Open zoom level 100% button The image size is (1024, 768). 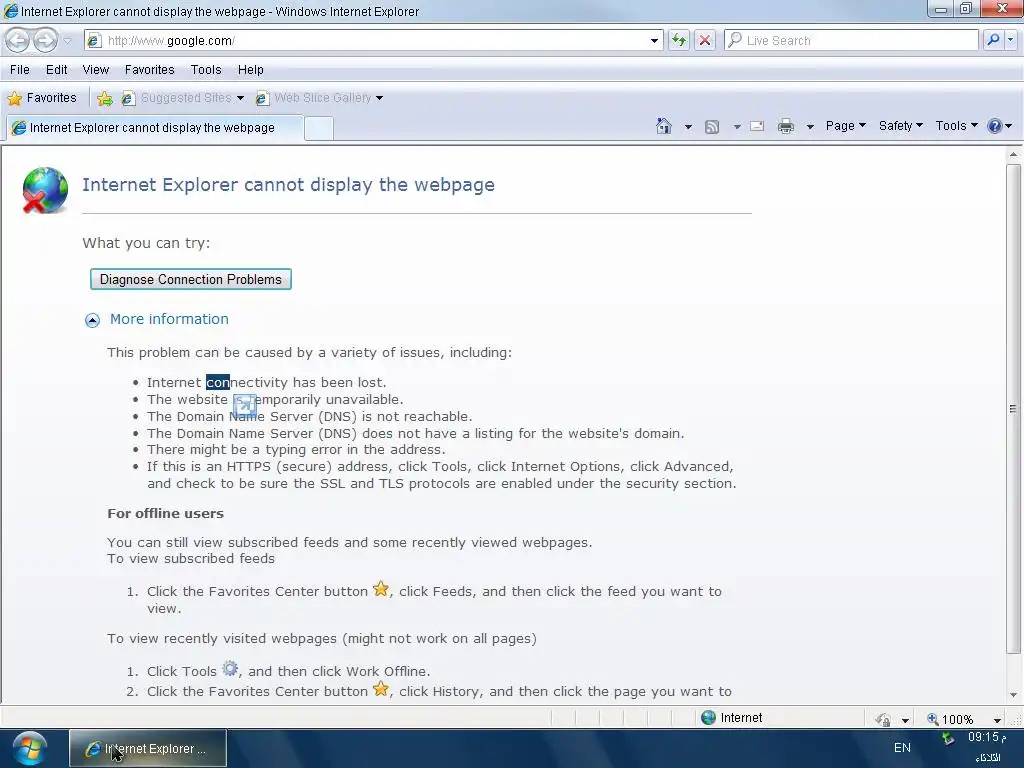pyautogui.click(x=950, y=719)
